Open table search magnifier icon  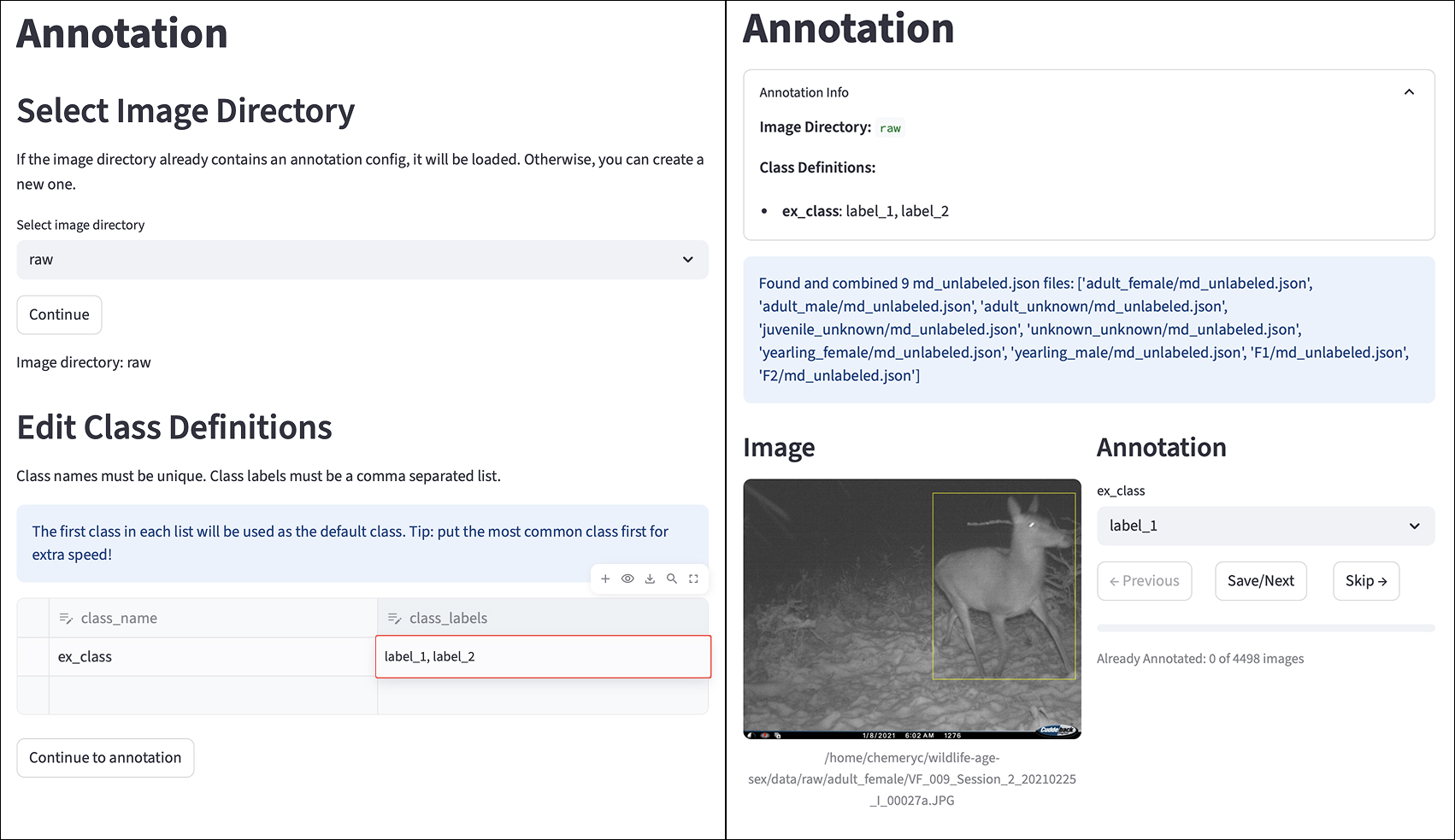672,579
